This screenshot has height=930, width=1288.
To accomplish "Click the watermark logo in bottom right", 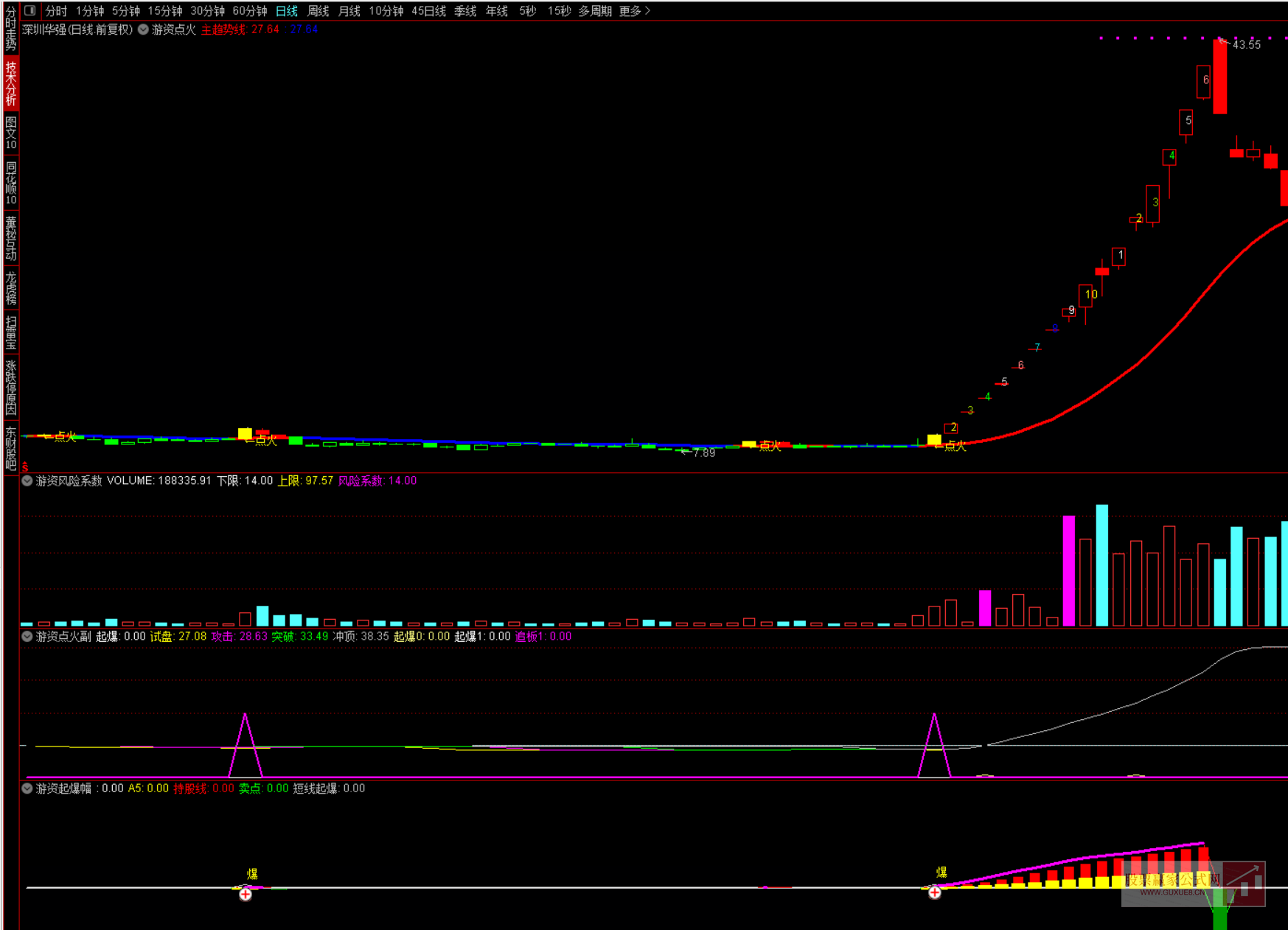I will 1193,884.
